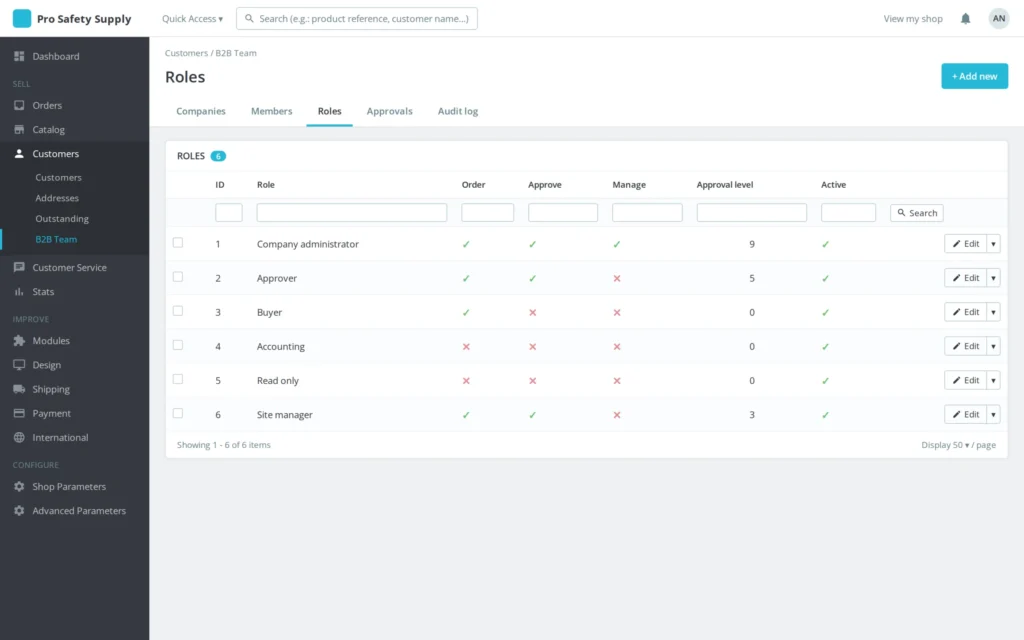Click Manage checkmark for Company administrator
1024x640 pixels.
pos(616,244)
